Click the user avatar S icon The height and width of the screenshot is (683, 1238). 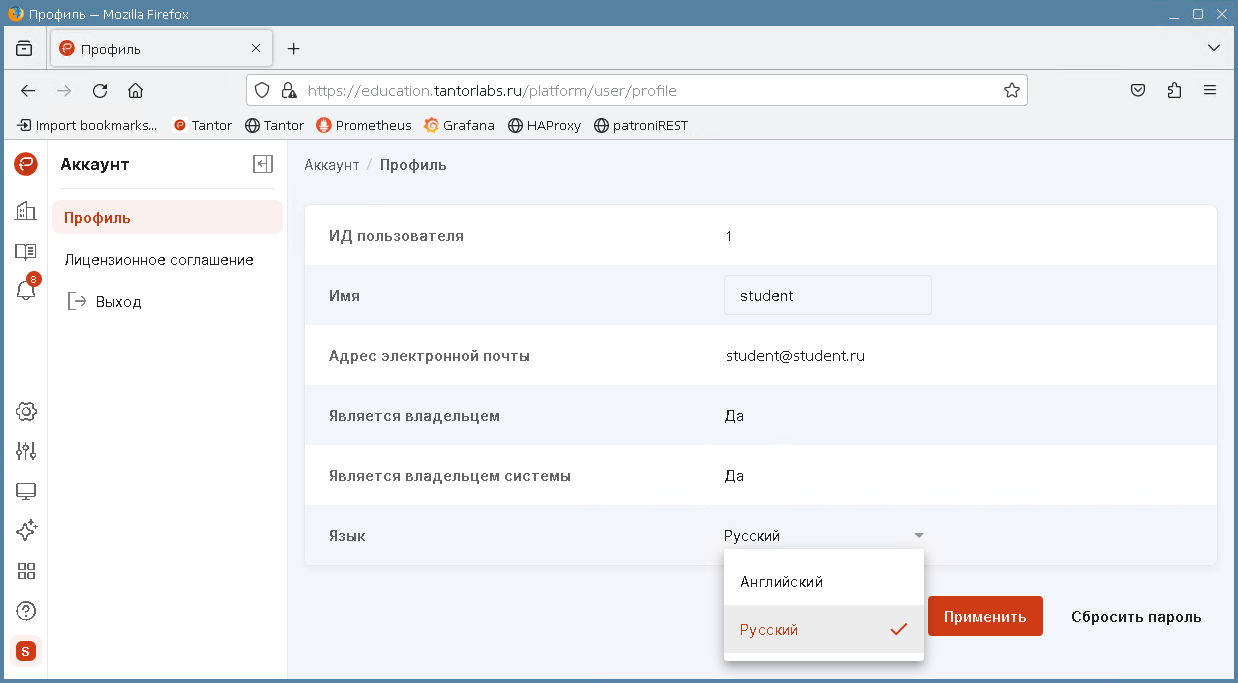(x=26, y=651)
